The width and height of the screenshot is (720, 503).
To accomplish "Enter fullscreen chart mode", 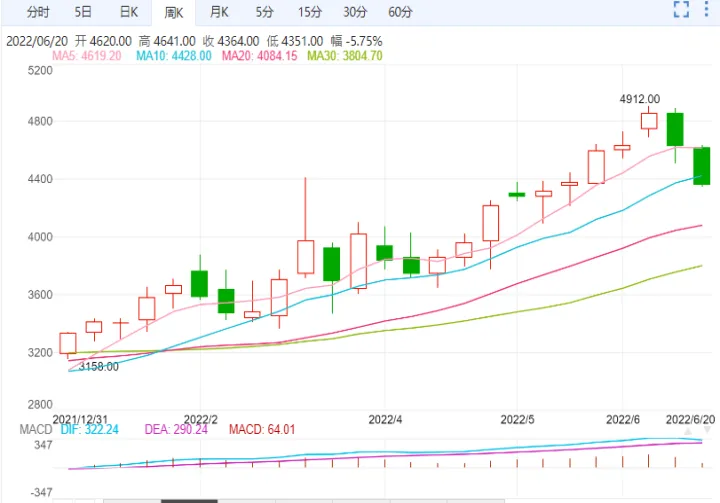I will click(682, 11).
